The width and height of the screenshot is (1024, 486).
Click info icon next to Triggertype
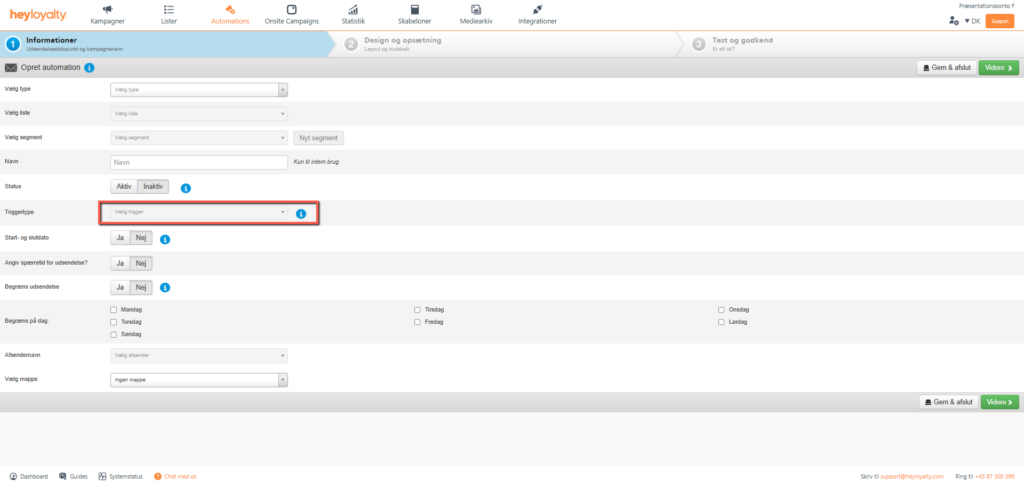300,213
